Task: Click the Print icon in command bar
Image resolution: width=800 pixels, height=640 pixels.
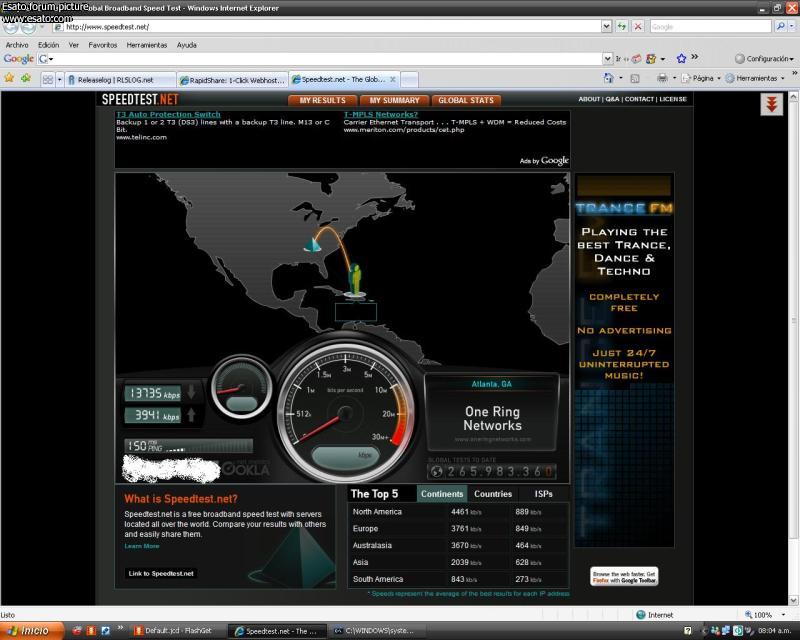Action: [662, 78]
